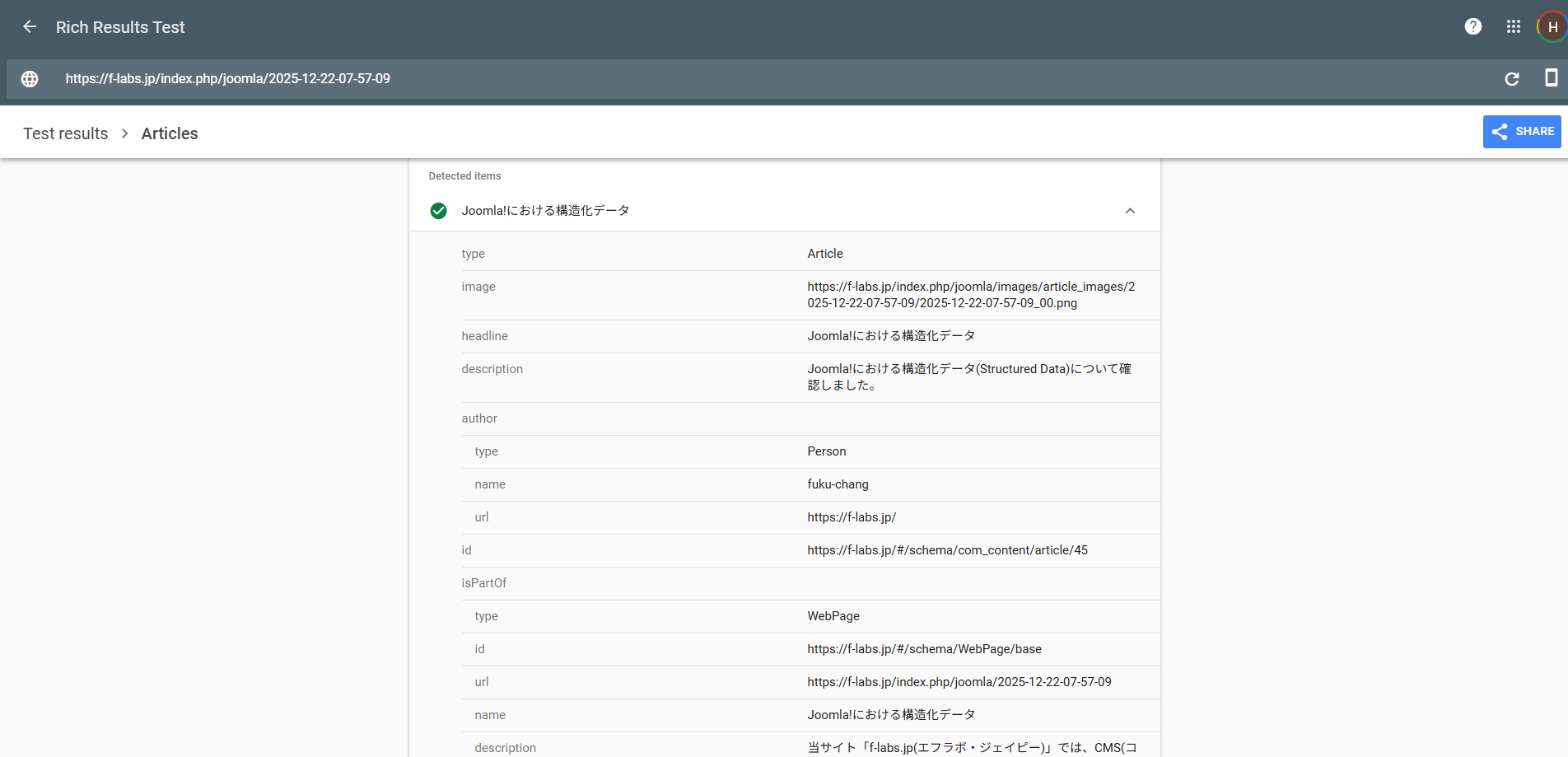Collapse the detected item chevron
Viewport: 1568px width, 757px height.
pyautogui.click(x=1130, y=211)
